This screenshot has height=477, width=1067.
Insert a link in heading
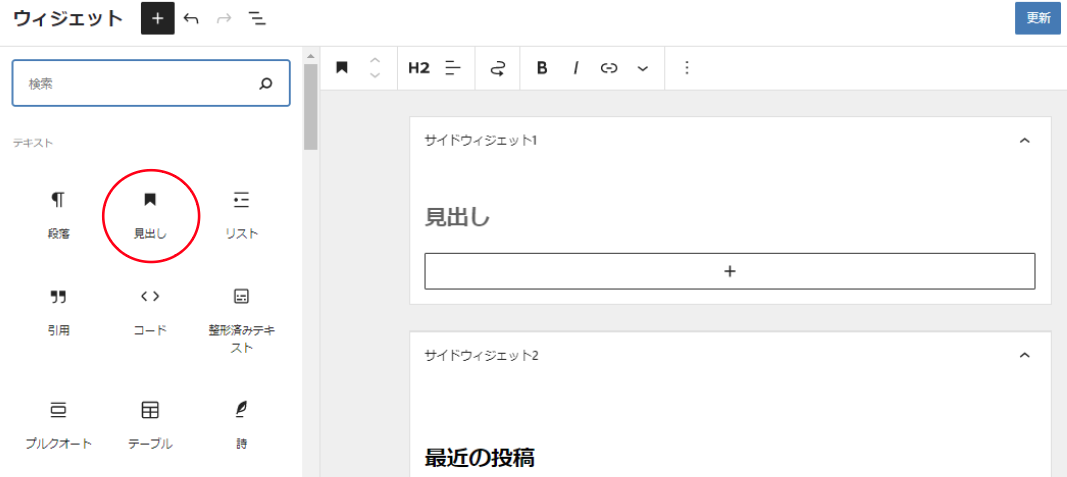(609, 68)
